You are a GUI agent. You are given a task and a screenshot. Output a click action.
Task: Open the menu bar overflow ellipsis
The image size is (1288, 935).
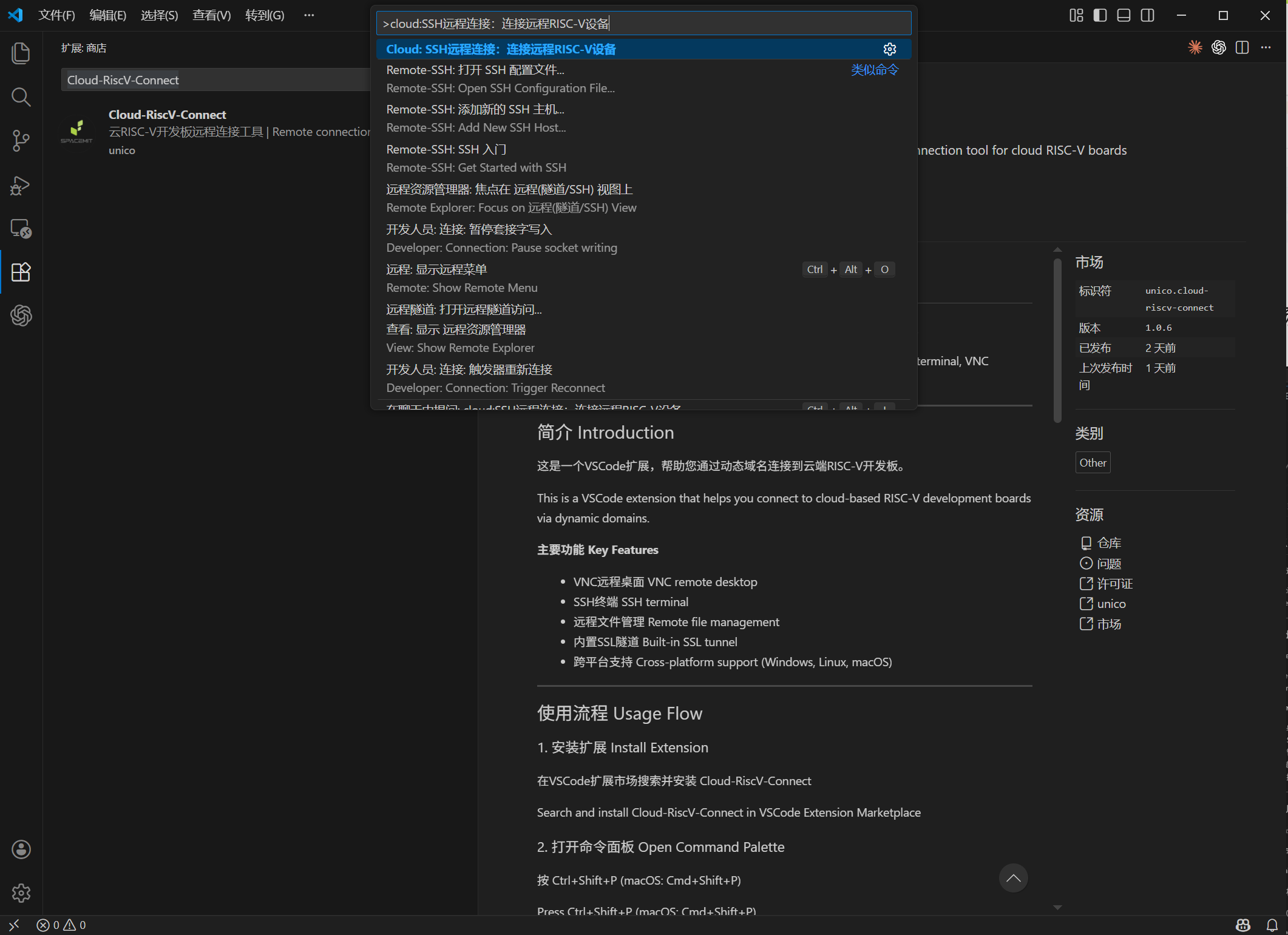(309, 15)
